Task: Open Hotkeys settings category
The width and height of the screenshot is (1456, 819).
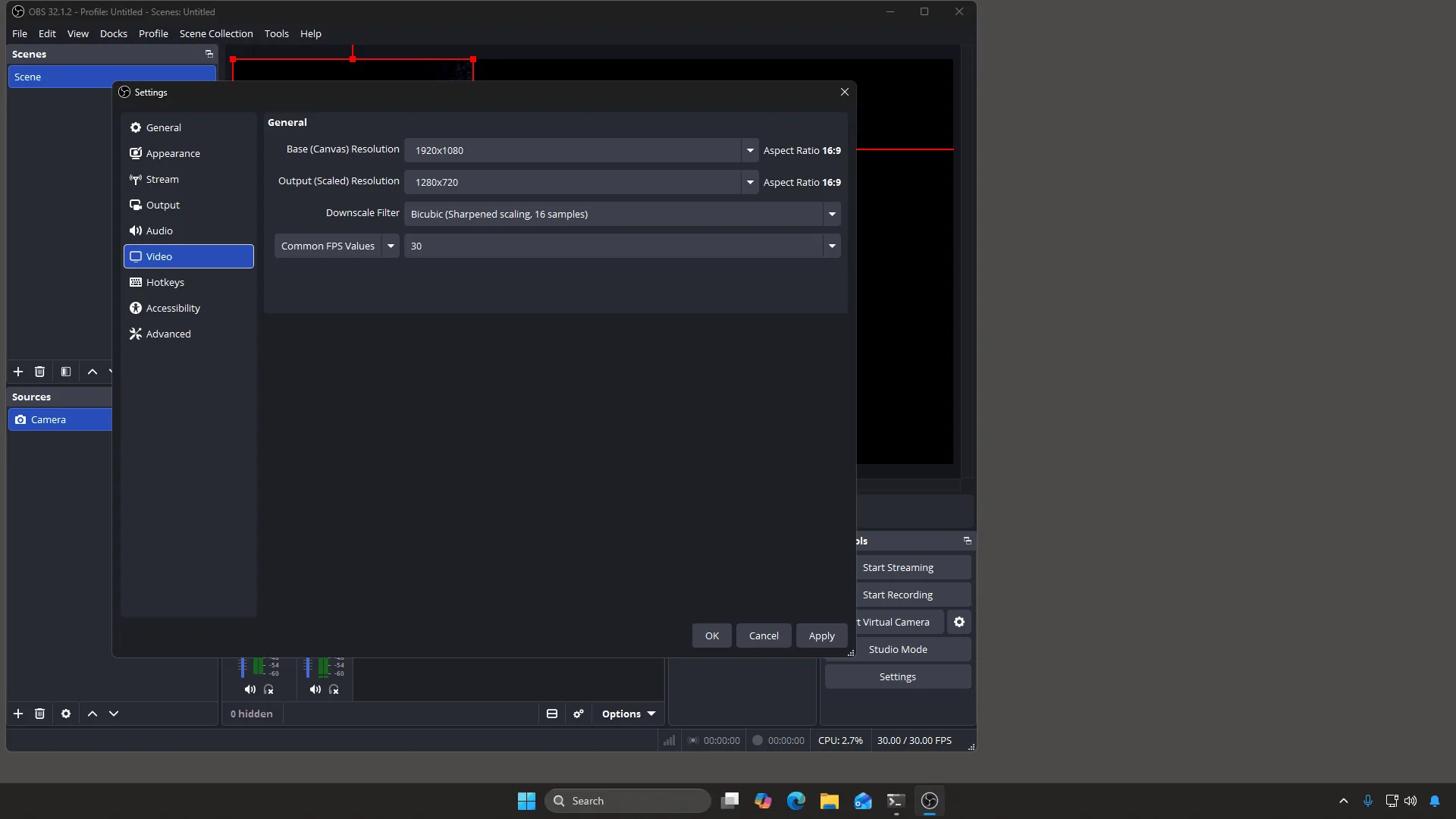Action: click(x=188, y=282)
